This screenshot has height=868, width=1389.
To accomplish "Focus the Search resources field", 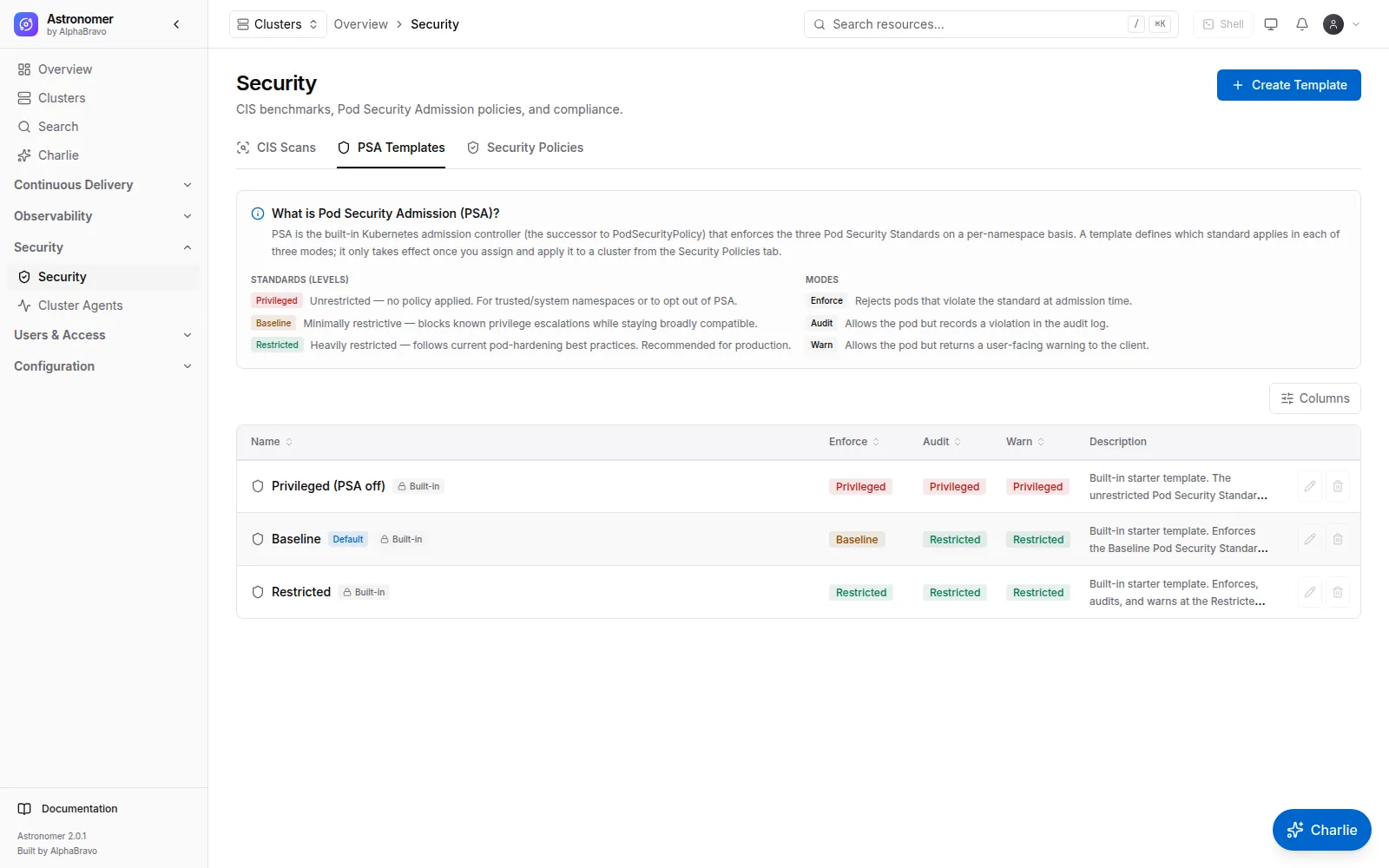I will pyautogui.click(x=991, y=24).
